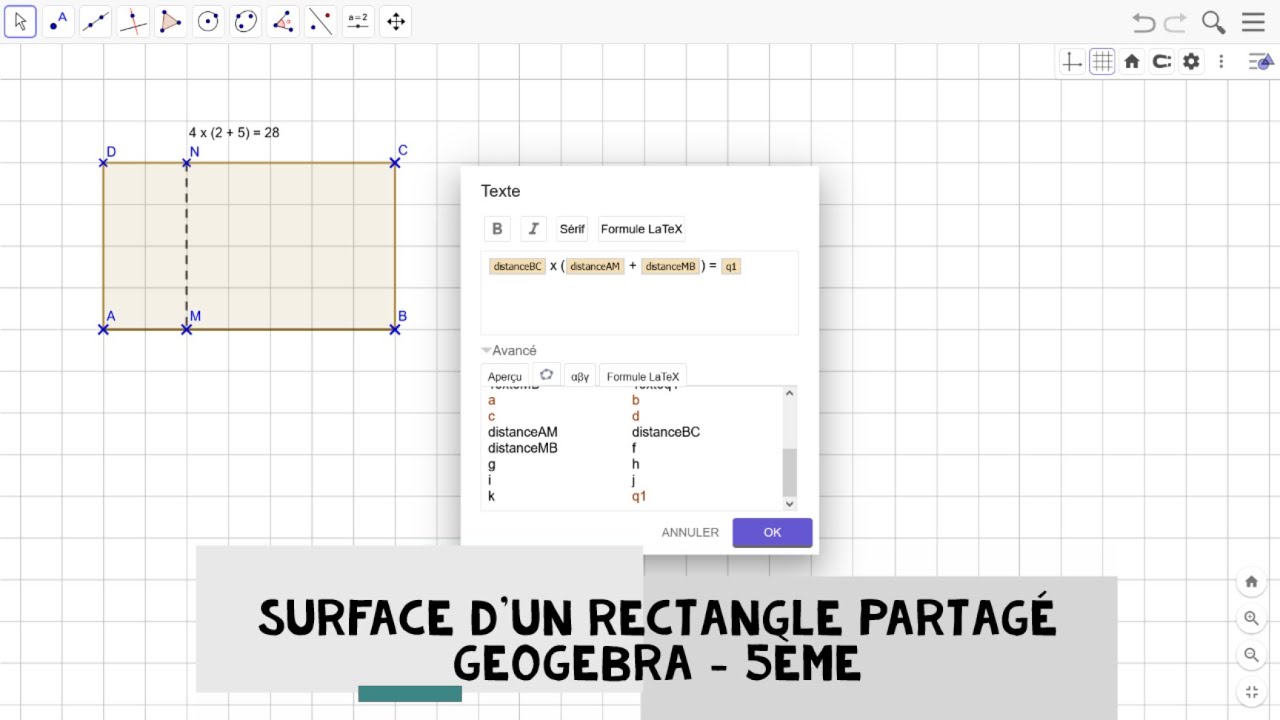Switch to the Aperçu tab

click(x=505, y=377)
